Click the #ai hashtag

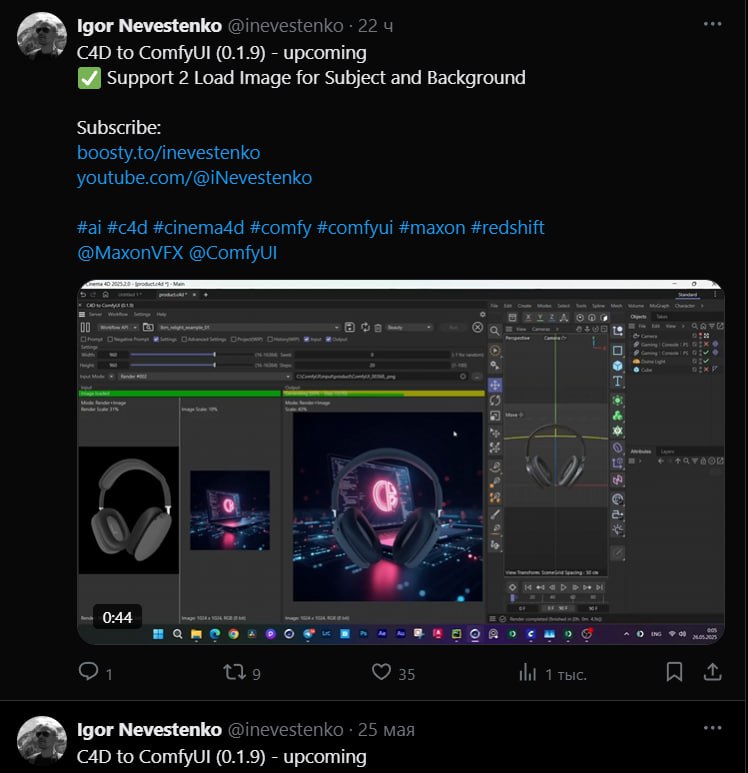(x=89, y=228)
